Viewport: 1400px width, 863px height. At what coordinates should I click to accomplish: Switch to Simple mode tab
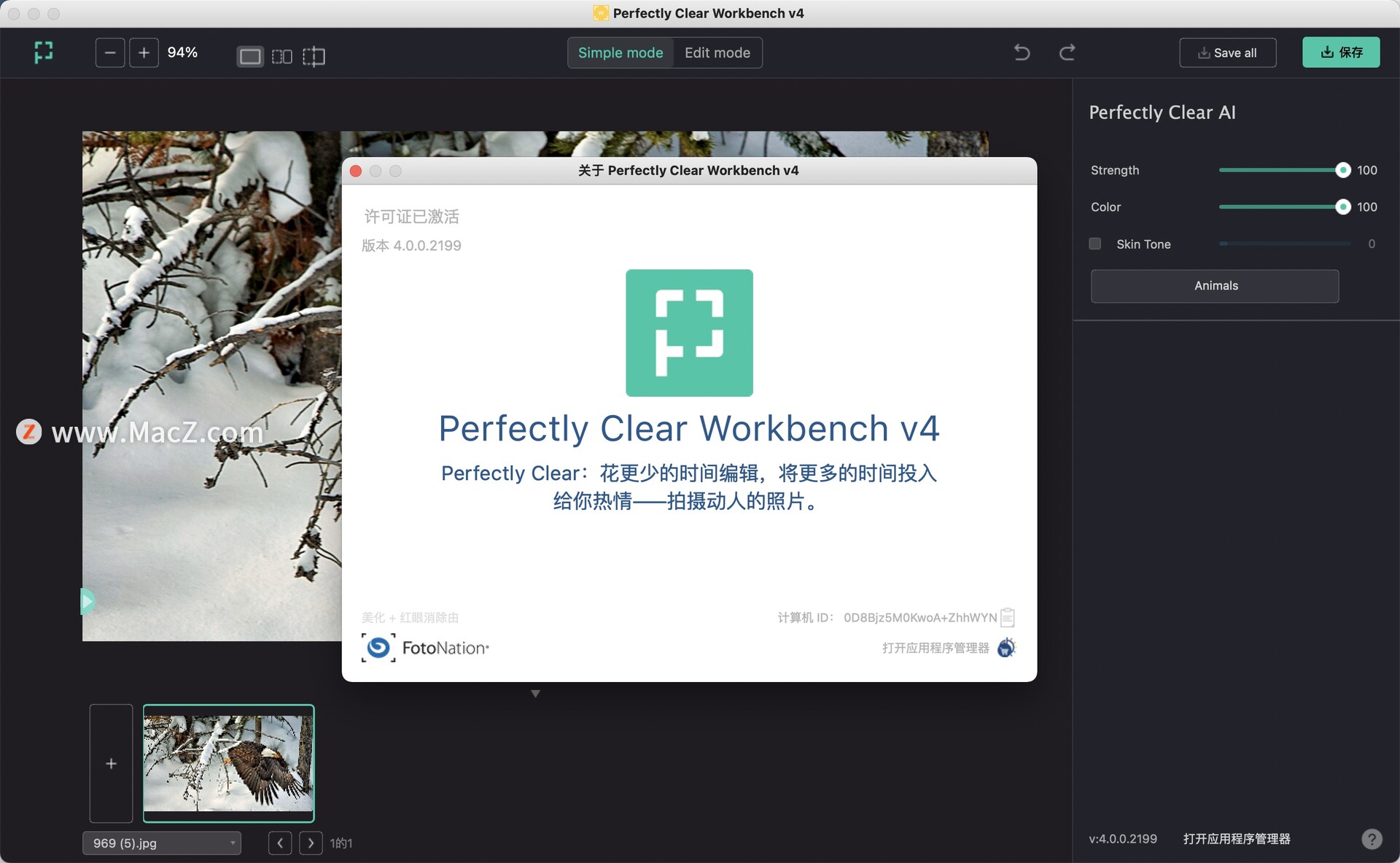coord(621,53)
